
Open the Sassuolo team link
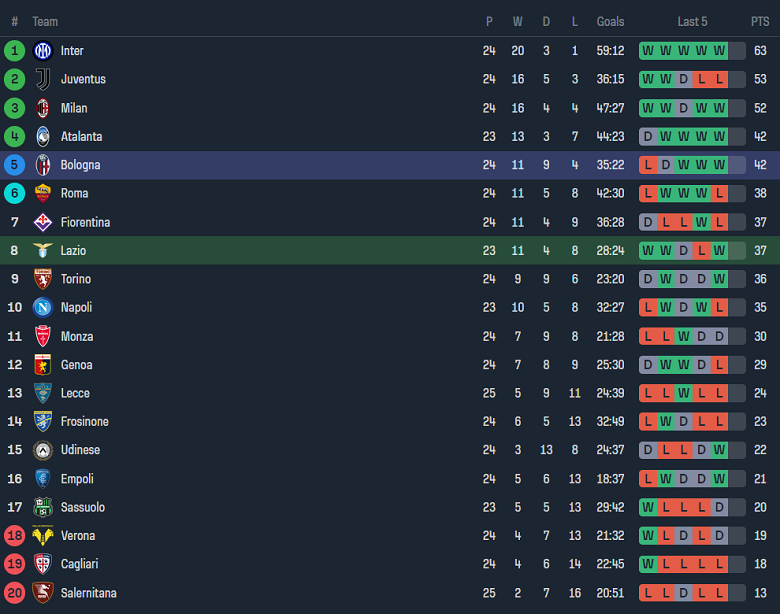82,507
